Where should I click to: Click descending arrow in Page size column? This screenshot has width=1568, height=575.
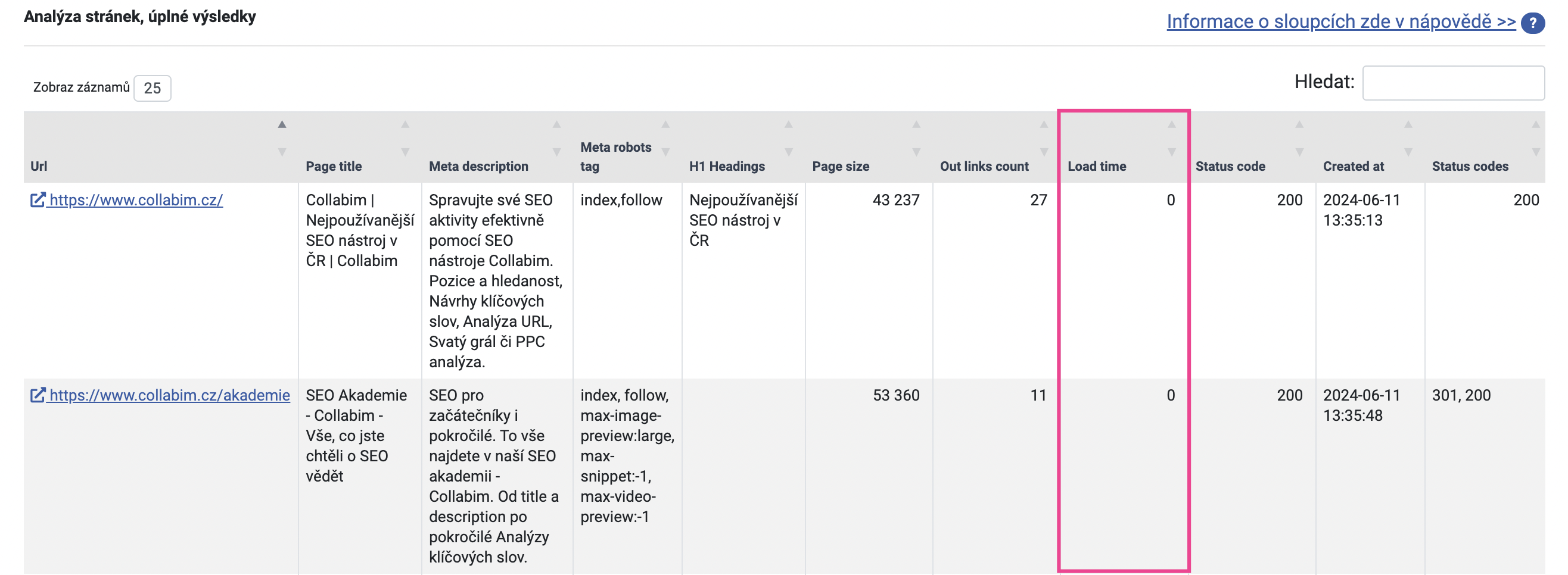(916, 152)
